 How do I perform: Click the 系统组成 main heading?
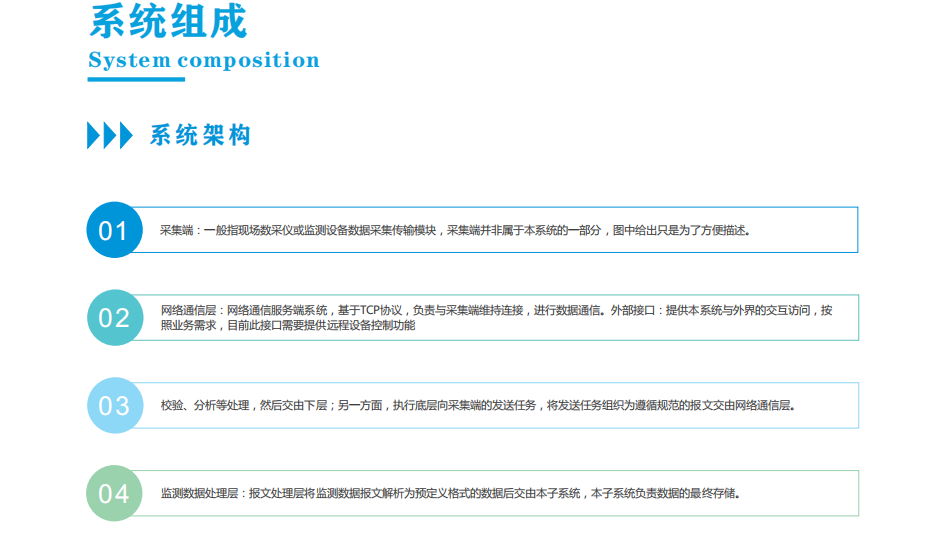[168, 22]
